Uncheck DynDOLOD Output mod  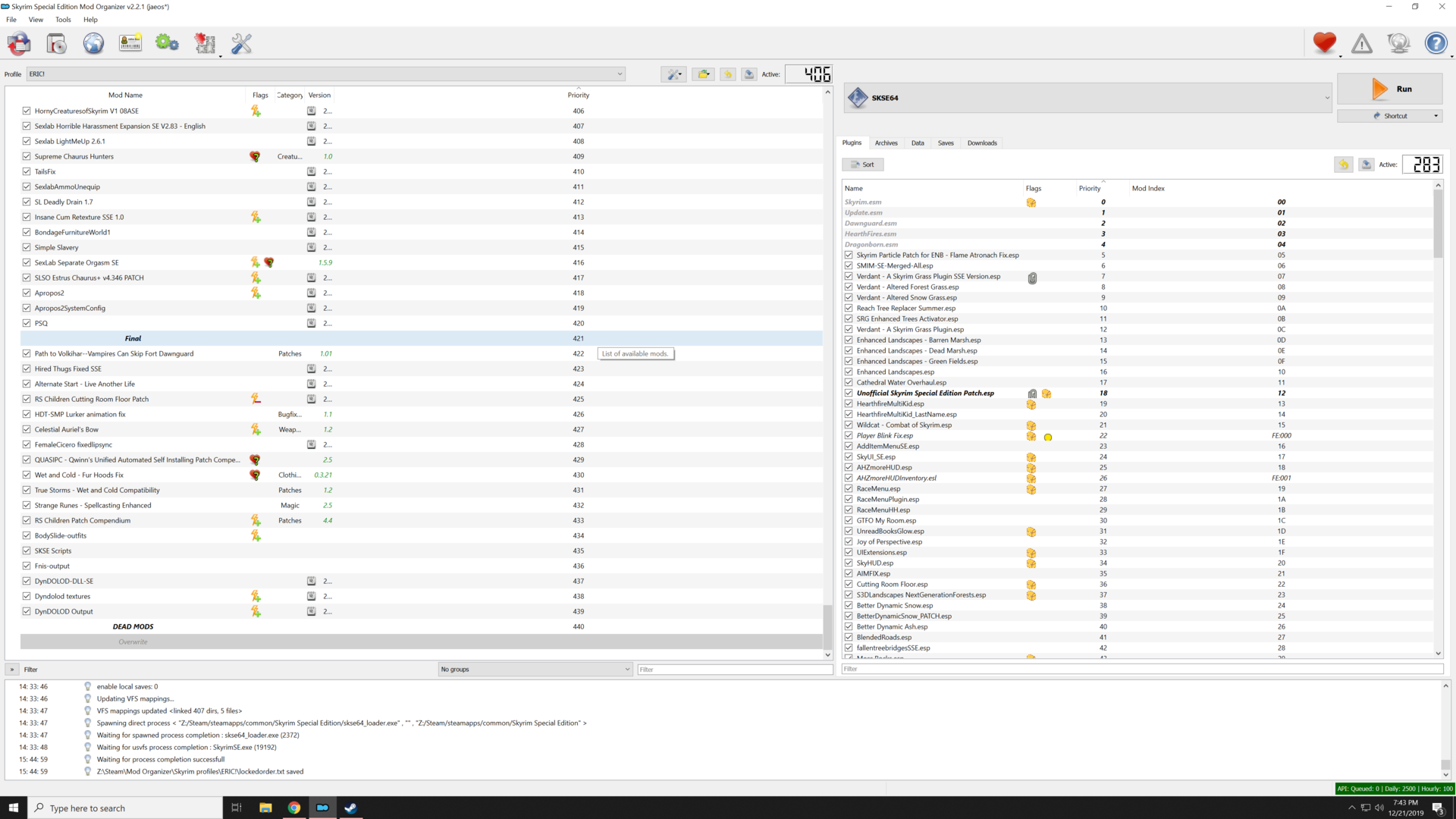click(x=27, y=611)
